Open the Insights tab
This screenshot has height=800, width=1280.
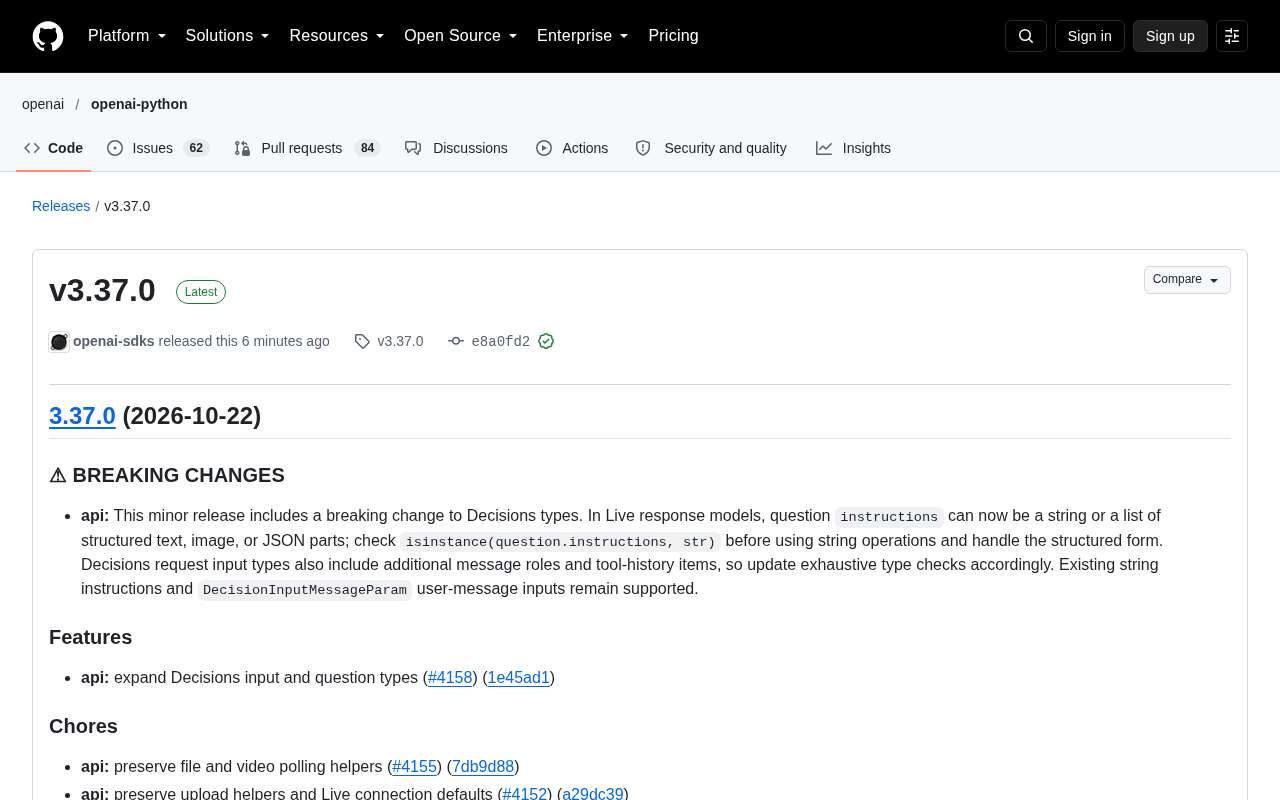tap(853, 148)
